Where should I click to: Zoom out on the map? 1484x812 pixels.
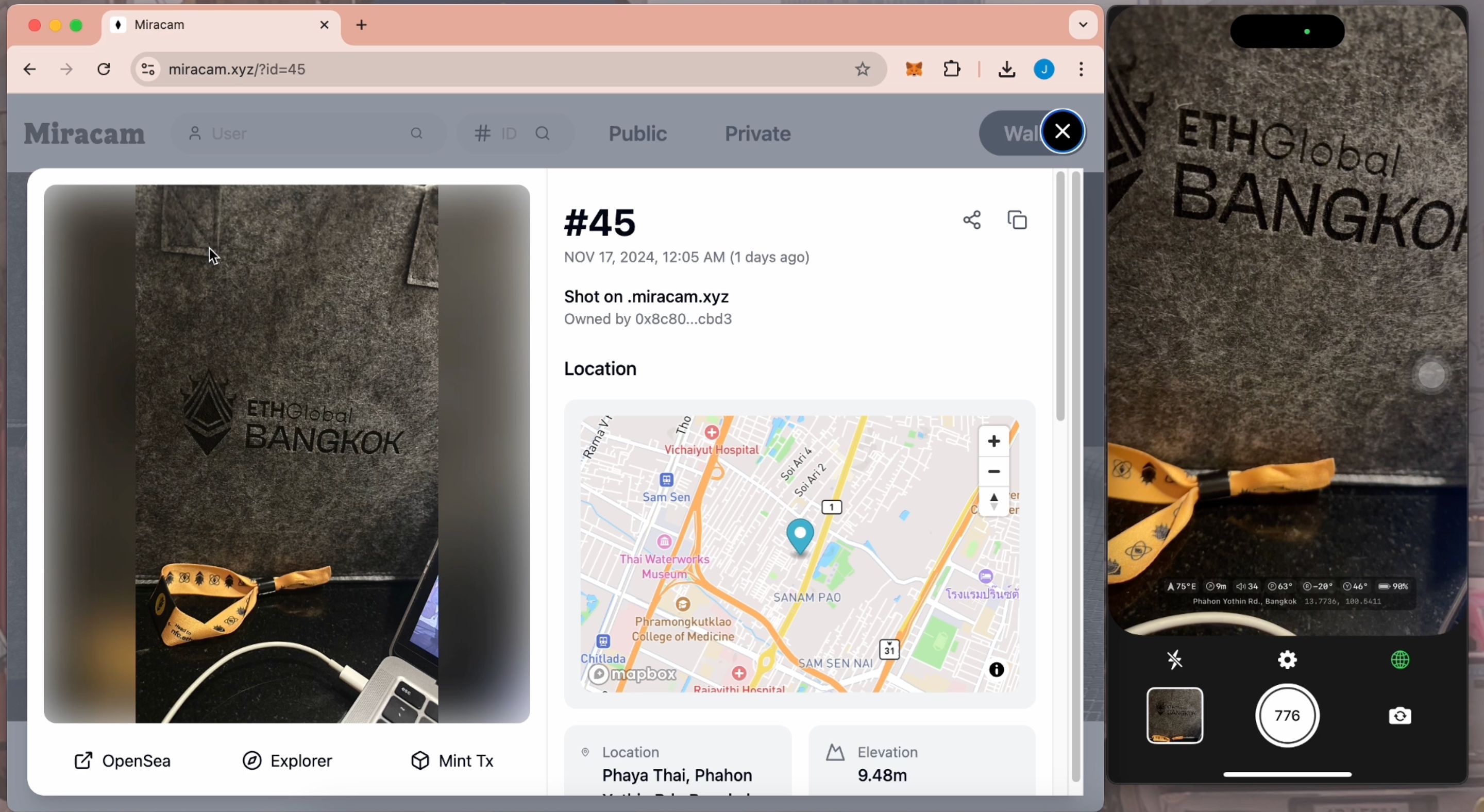993,471
